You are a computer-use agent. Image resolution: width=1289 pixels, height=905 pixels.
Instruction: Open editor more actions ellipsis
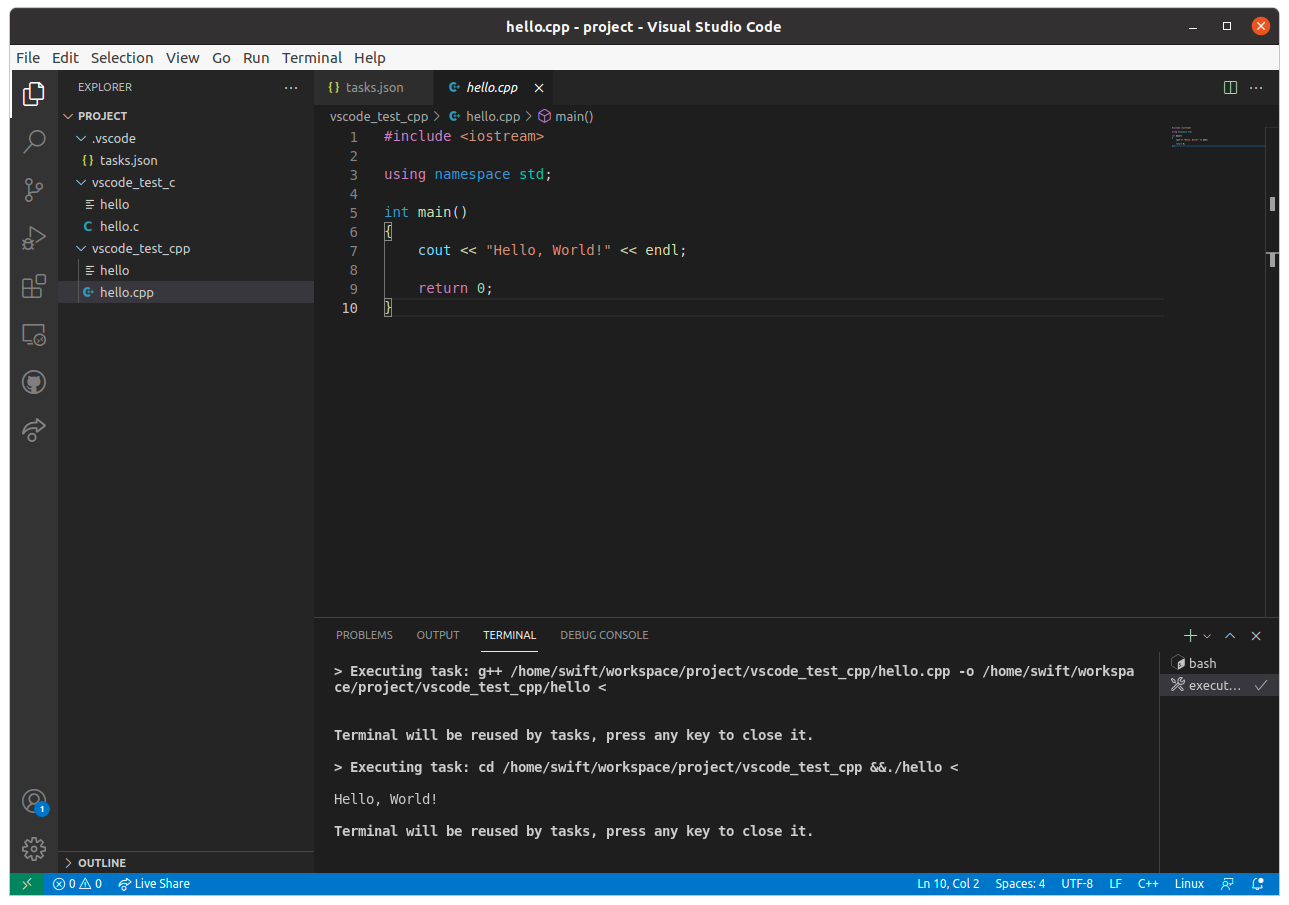(x=1257, y=88)
